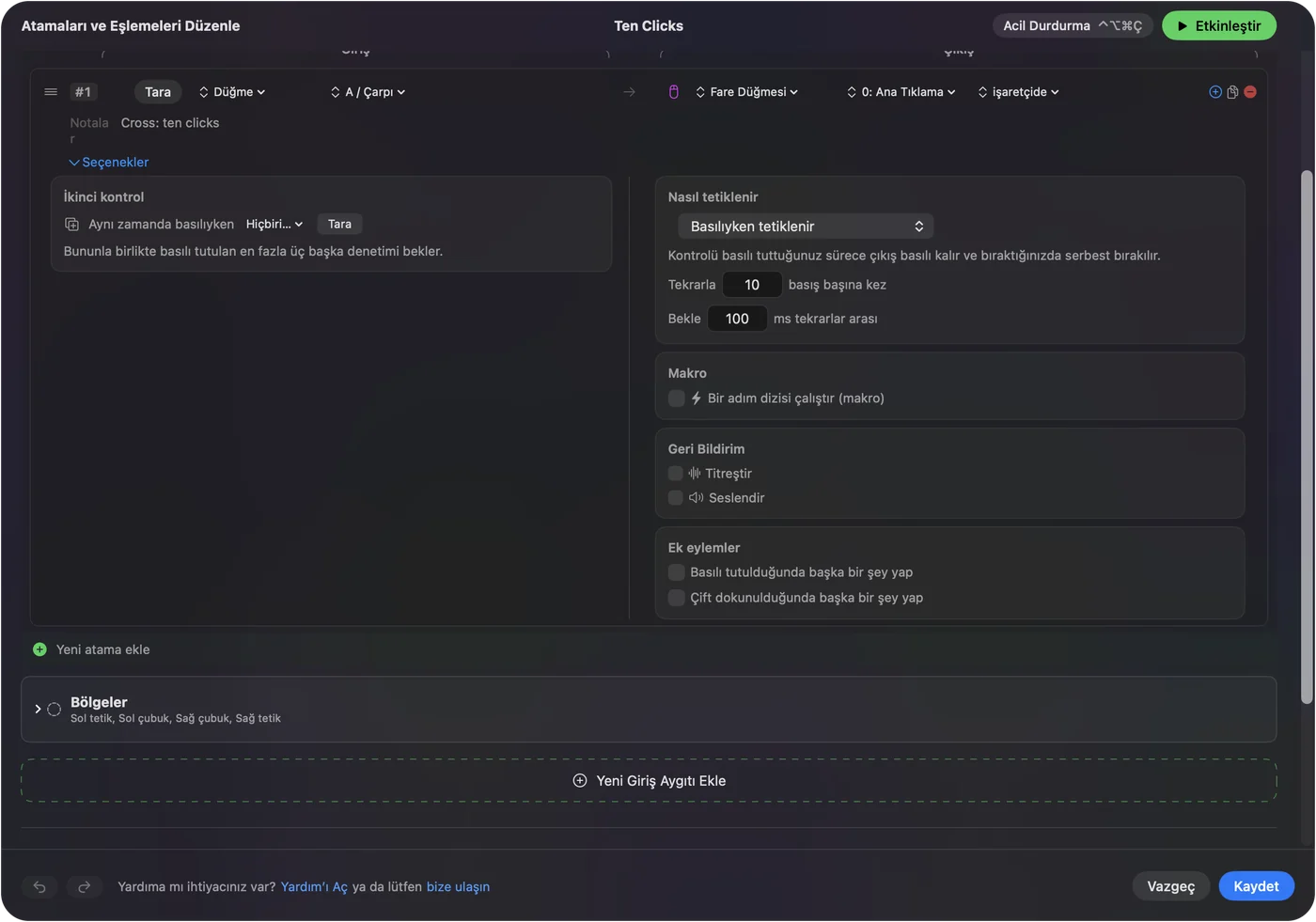1316x922 pixels.
Task: Expand the Bölgeler section
Action: click(38, 709)
